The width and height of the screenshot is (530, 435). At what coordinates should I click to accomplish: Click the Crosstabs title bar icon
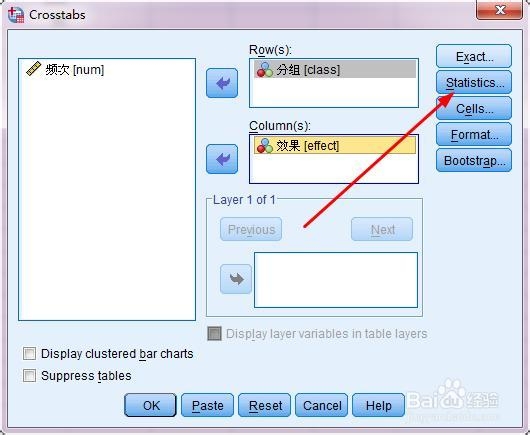point(16,15)
